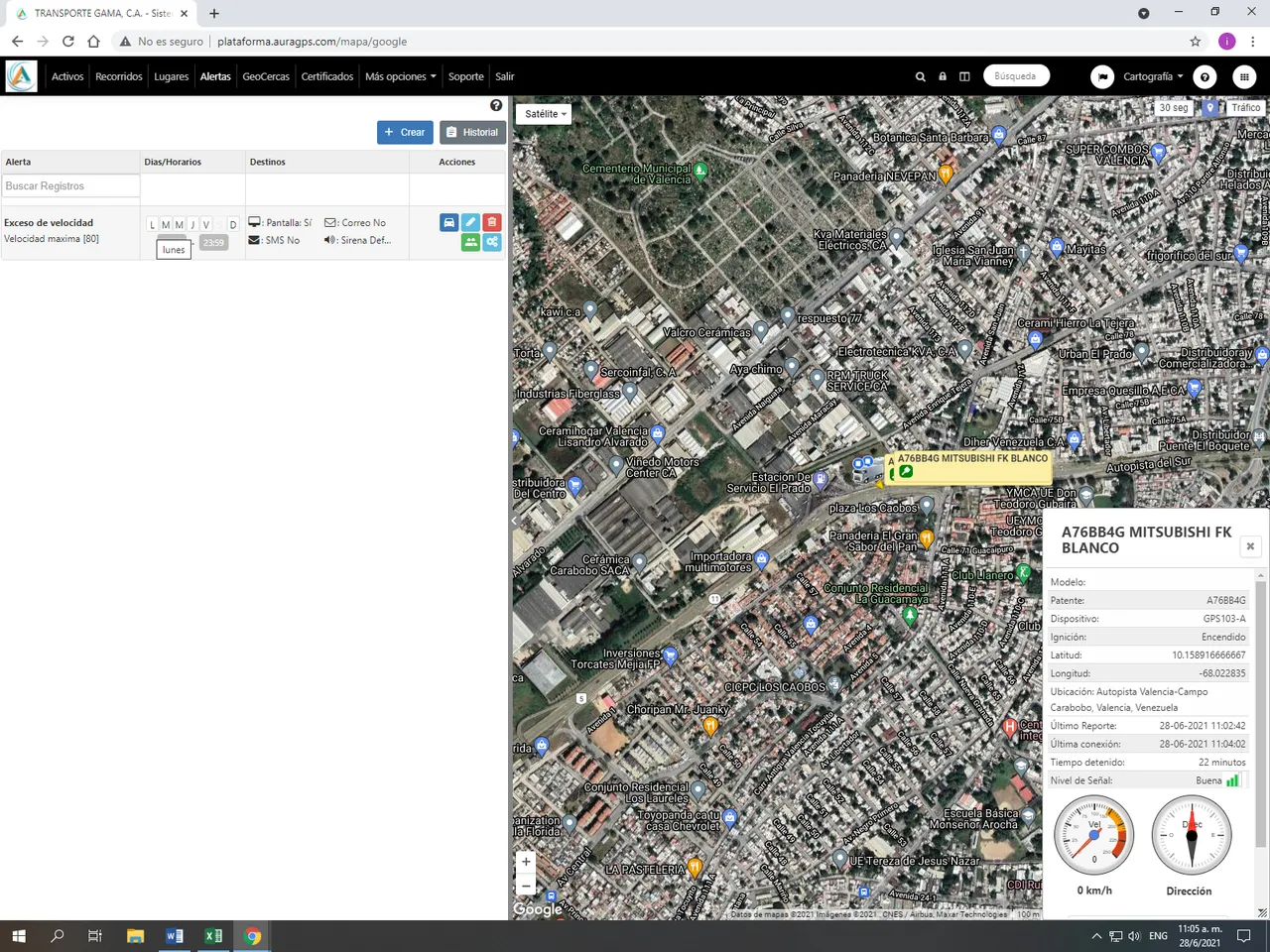Open Windows Start menu

(x=19, y=936)
